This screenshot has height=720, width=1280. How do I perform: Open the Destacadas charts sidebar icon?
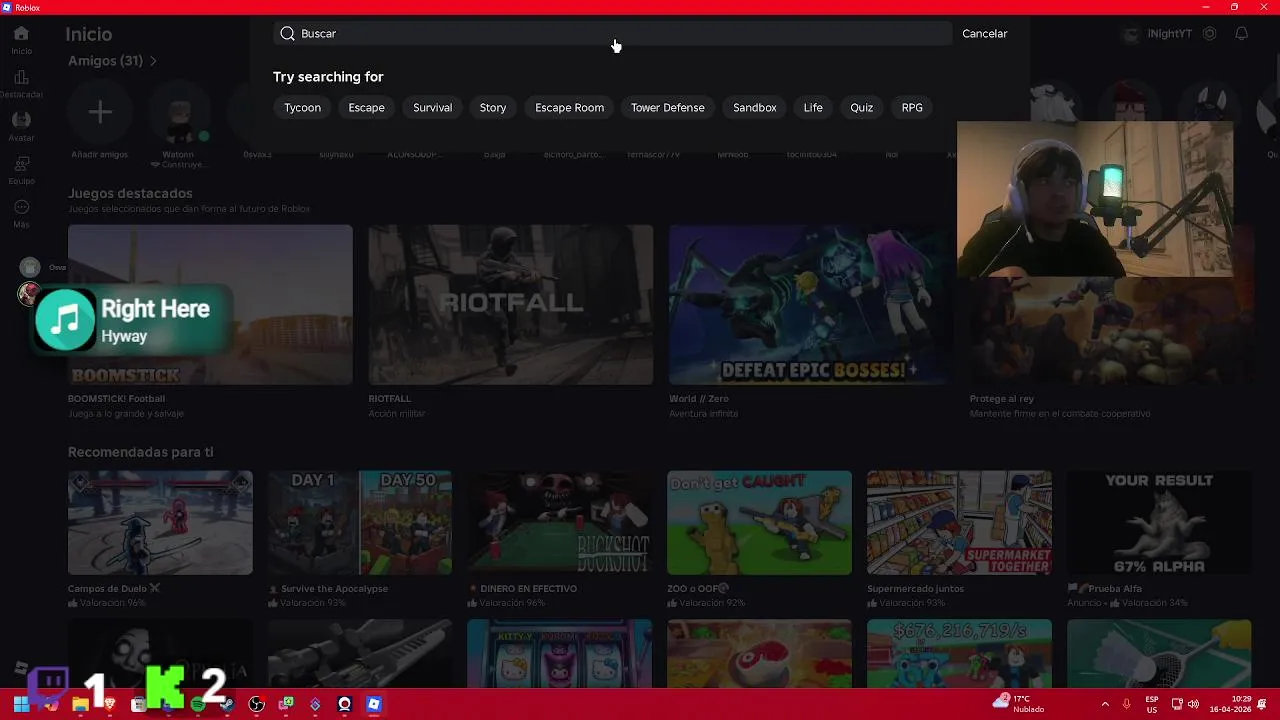pyautogui.click(x=21, y=77)
